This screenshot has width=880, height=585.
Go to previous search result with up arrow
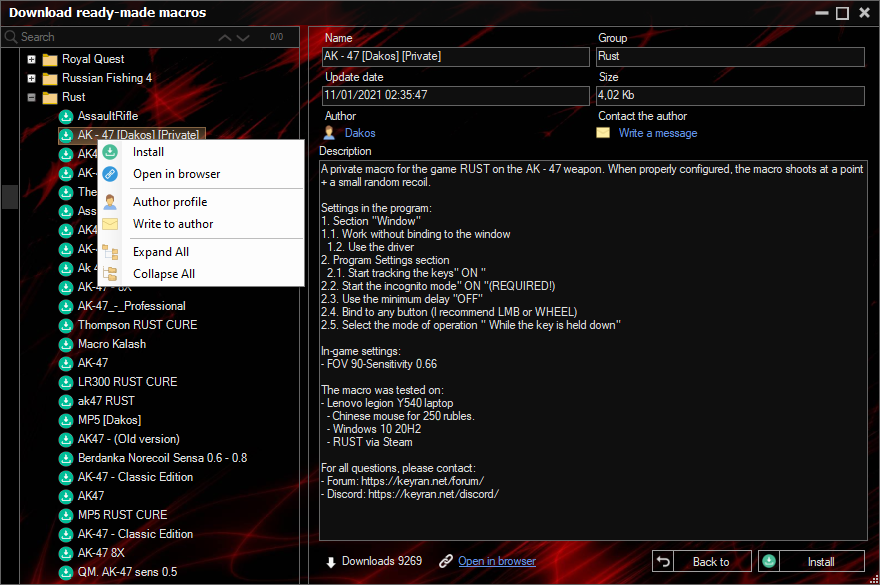pyautogui.click(x=225, y=38)
